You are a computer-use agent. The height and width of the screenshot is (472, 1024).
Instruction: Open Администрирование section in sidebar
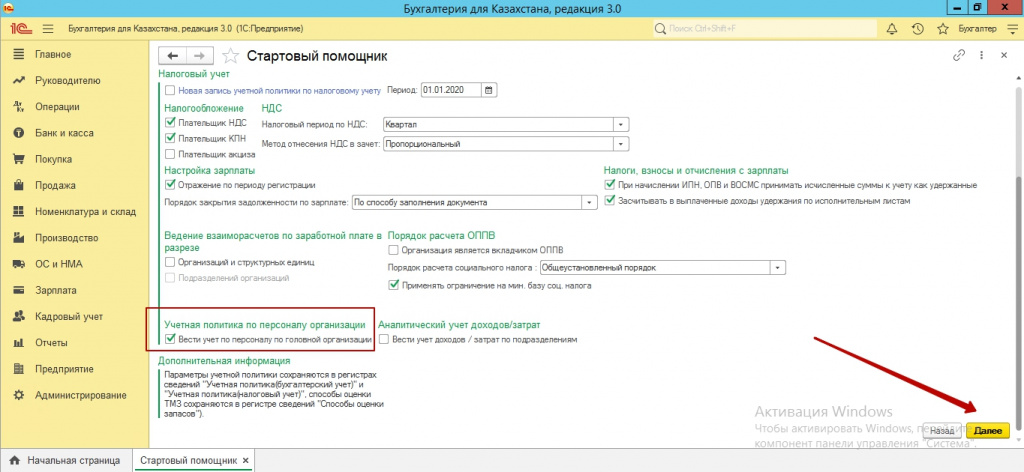(80, 395)
